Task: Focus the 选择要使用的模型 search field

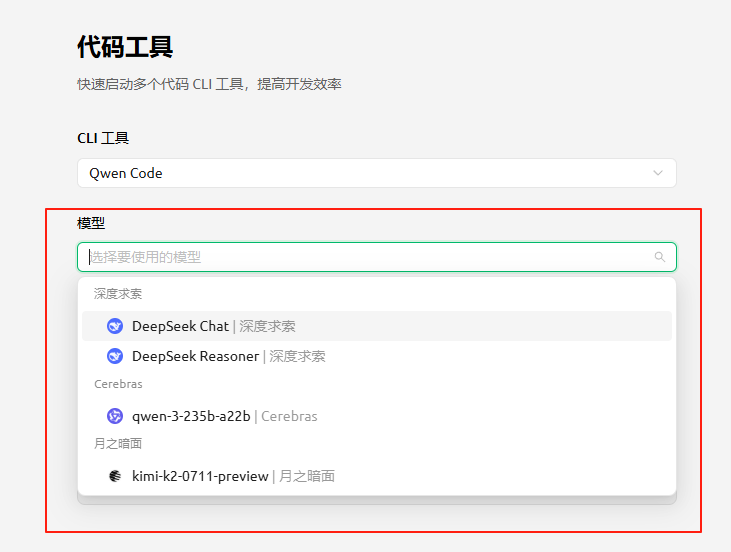Action: pos(377,257)
